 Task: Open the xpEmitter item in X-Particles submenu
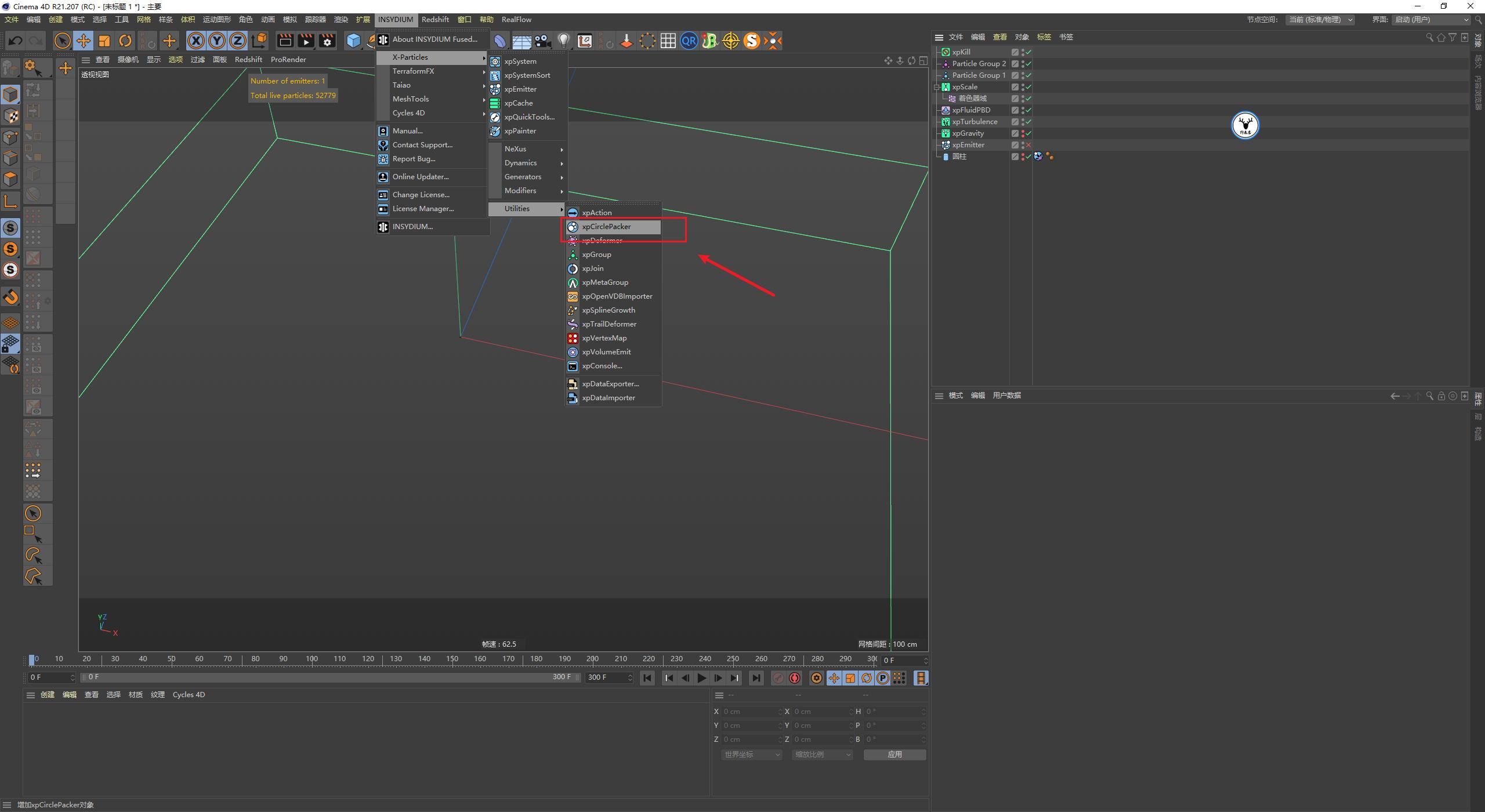[x=521, y=89]
